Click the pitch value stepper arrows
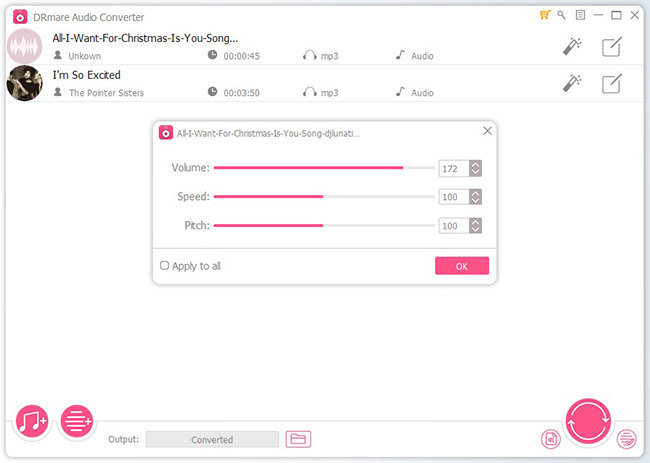650x463 pixels. click(x=476, y=226)
